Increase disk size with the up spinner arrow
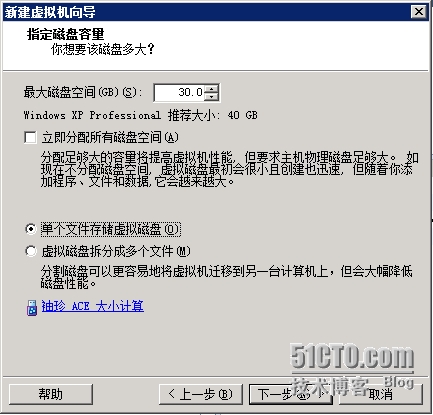The width and height of the screenshot is (433, 415). coord(211,89)
